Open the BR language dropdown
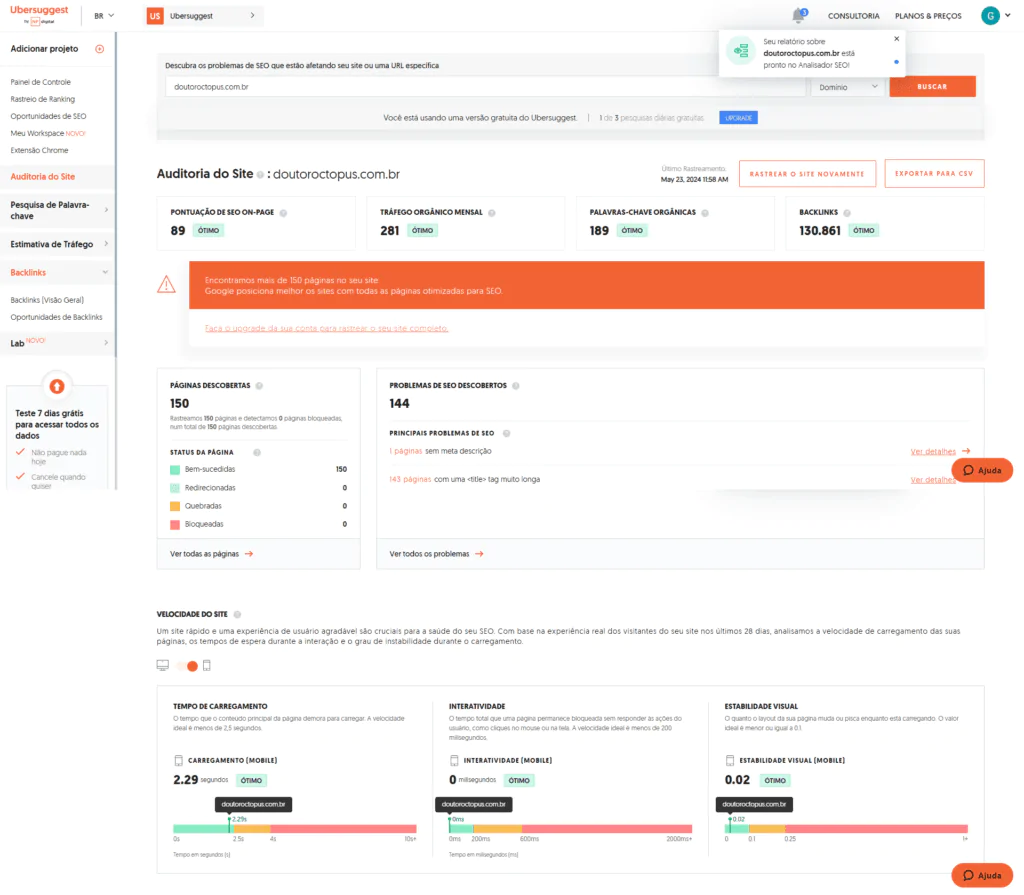Viewport: 1024px width, 895px height. click(104, 16)
